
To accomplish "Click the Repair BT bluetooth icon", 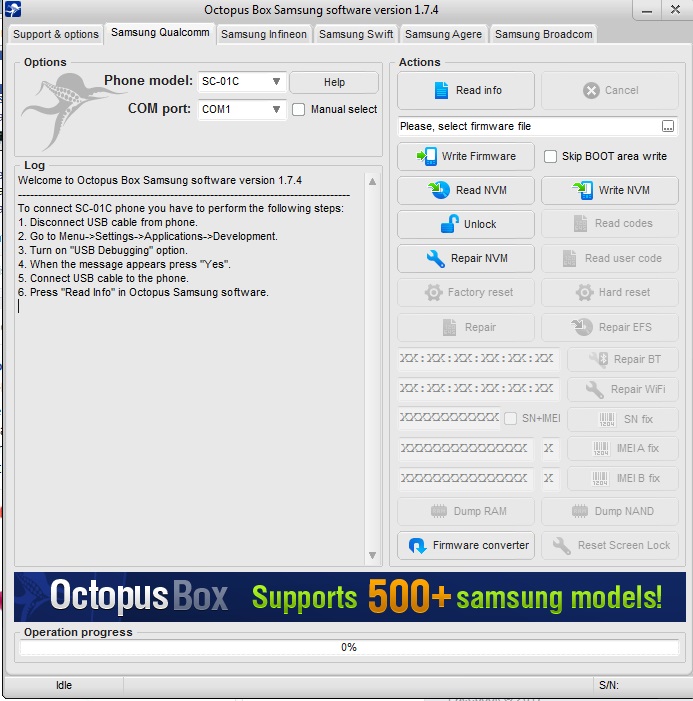I will click(599, 359).
